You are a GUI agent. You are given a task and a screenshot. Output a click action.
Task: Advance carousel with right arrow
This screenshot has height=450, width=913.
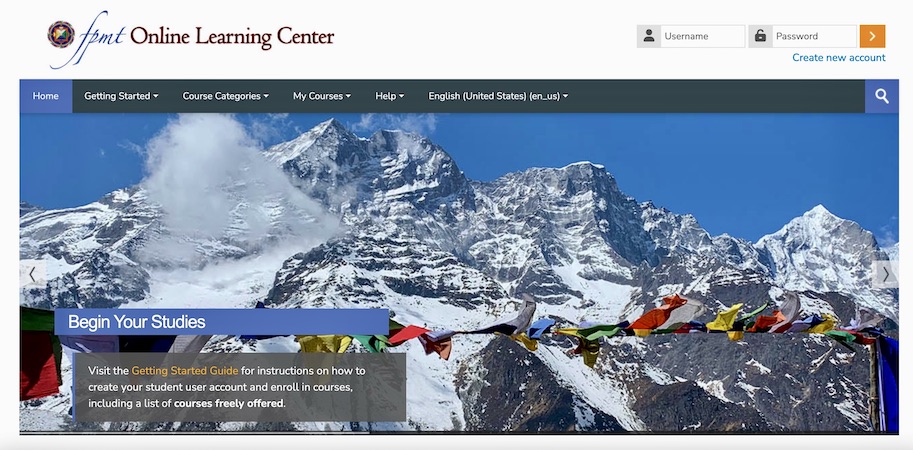pos(886,274)
